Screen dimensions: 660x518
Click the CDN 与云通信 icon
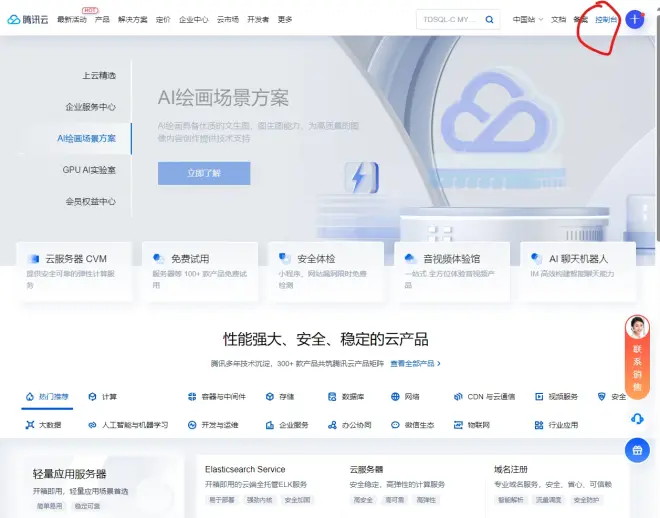point(458,396)
